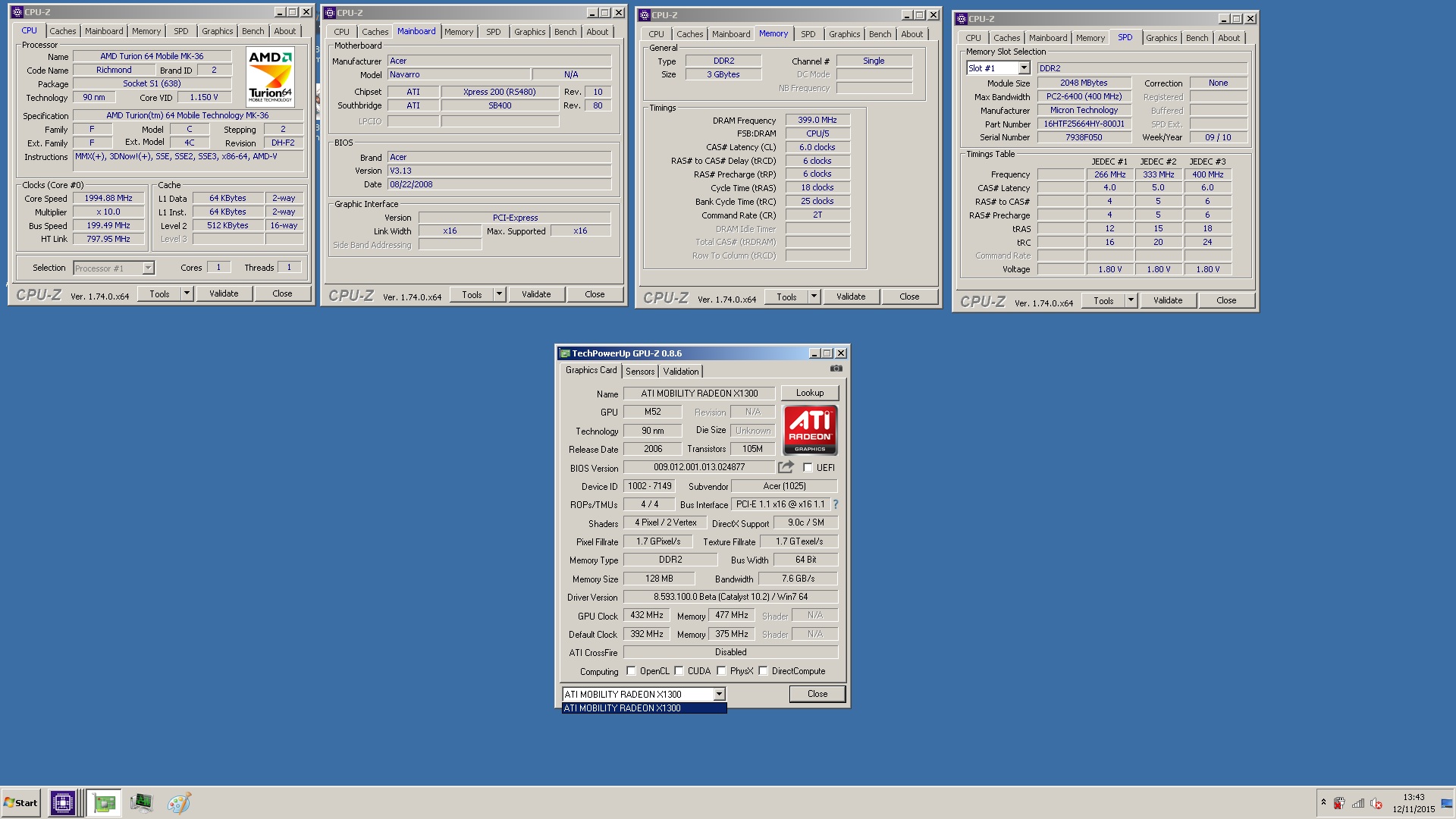Image resolution: width=1456 pixels, height=819 pixels.
Task: Open Caches tab in the leftmost CPU-Z window
Action: pyautogui.click(x=63, y=31)
